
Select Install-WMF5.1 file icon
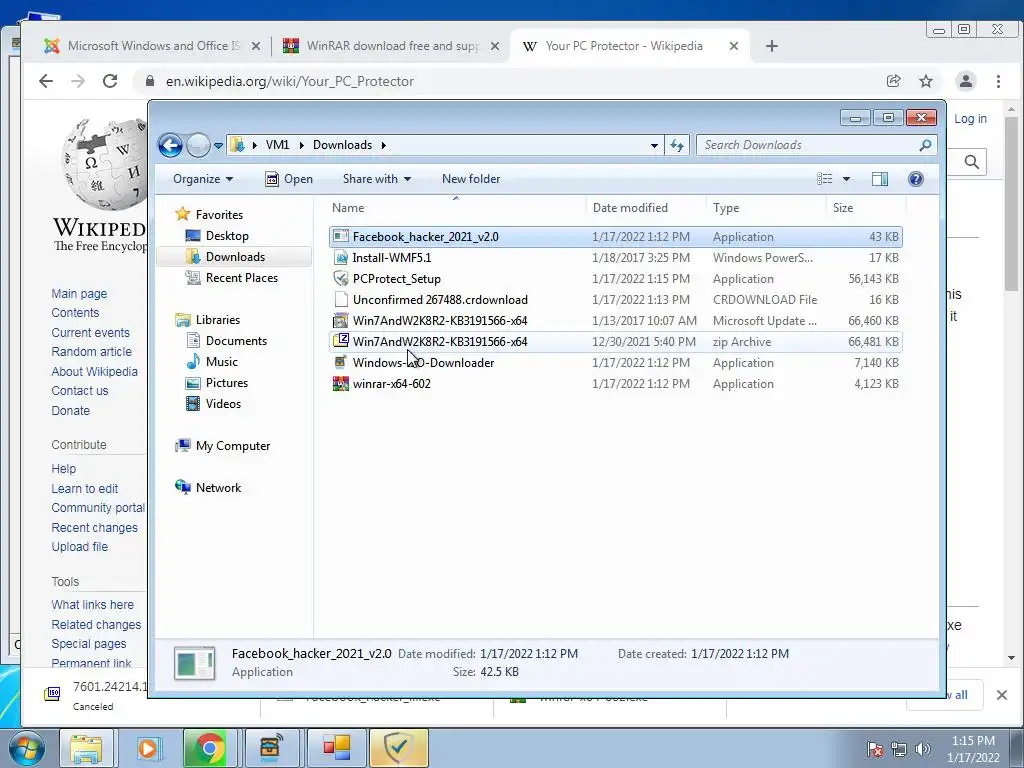[340, 258]
